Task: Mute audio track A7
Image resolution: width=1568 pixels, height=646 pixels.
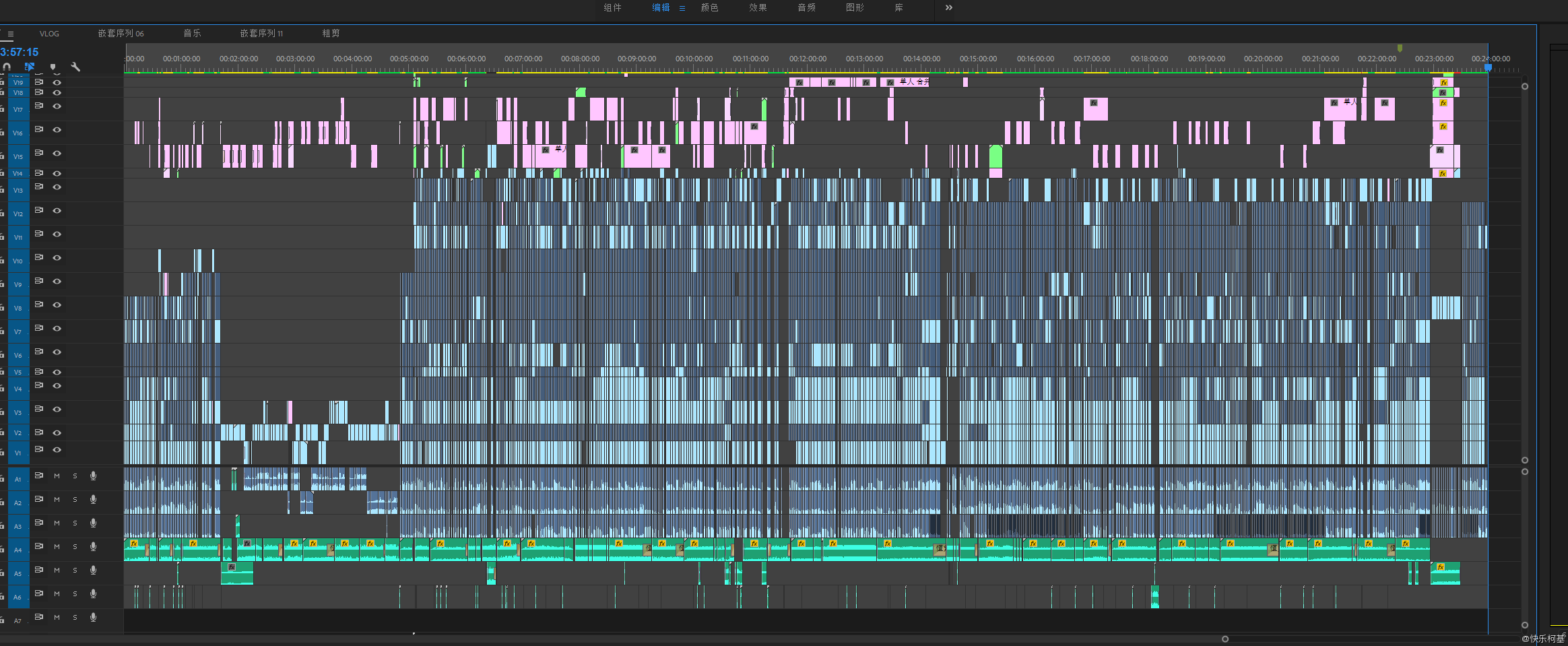Action: 57,617
